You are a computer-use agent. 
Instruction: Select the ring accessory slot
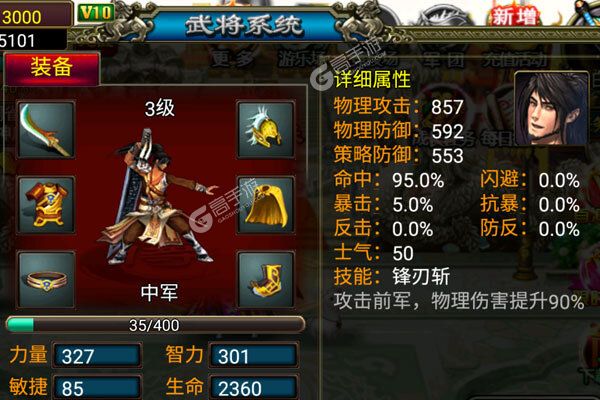[46, 280]
